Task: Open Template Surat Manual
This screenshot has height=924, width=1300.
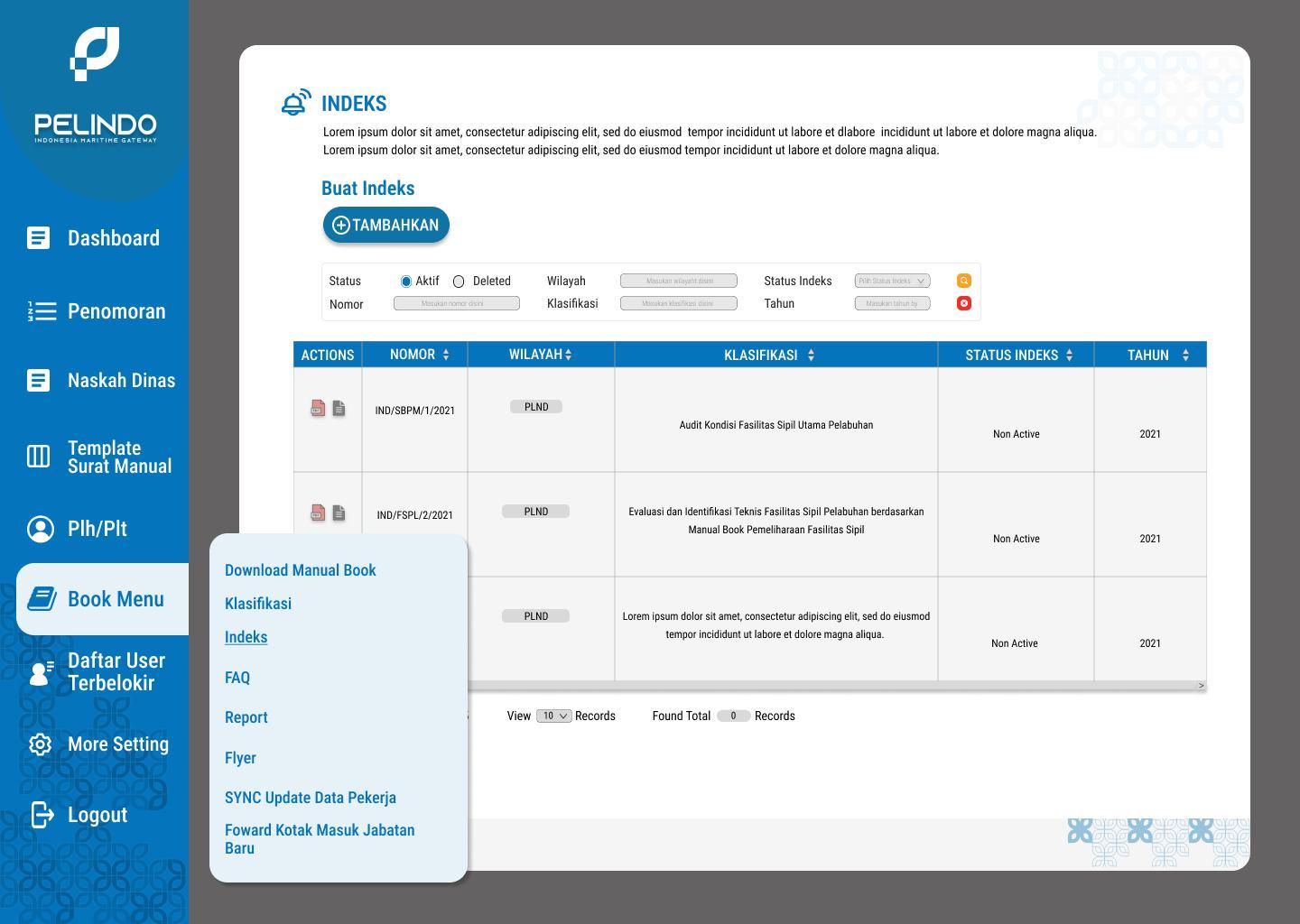Action: [119, 457]
